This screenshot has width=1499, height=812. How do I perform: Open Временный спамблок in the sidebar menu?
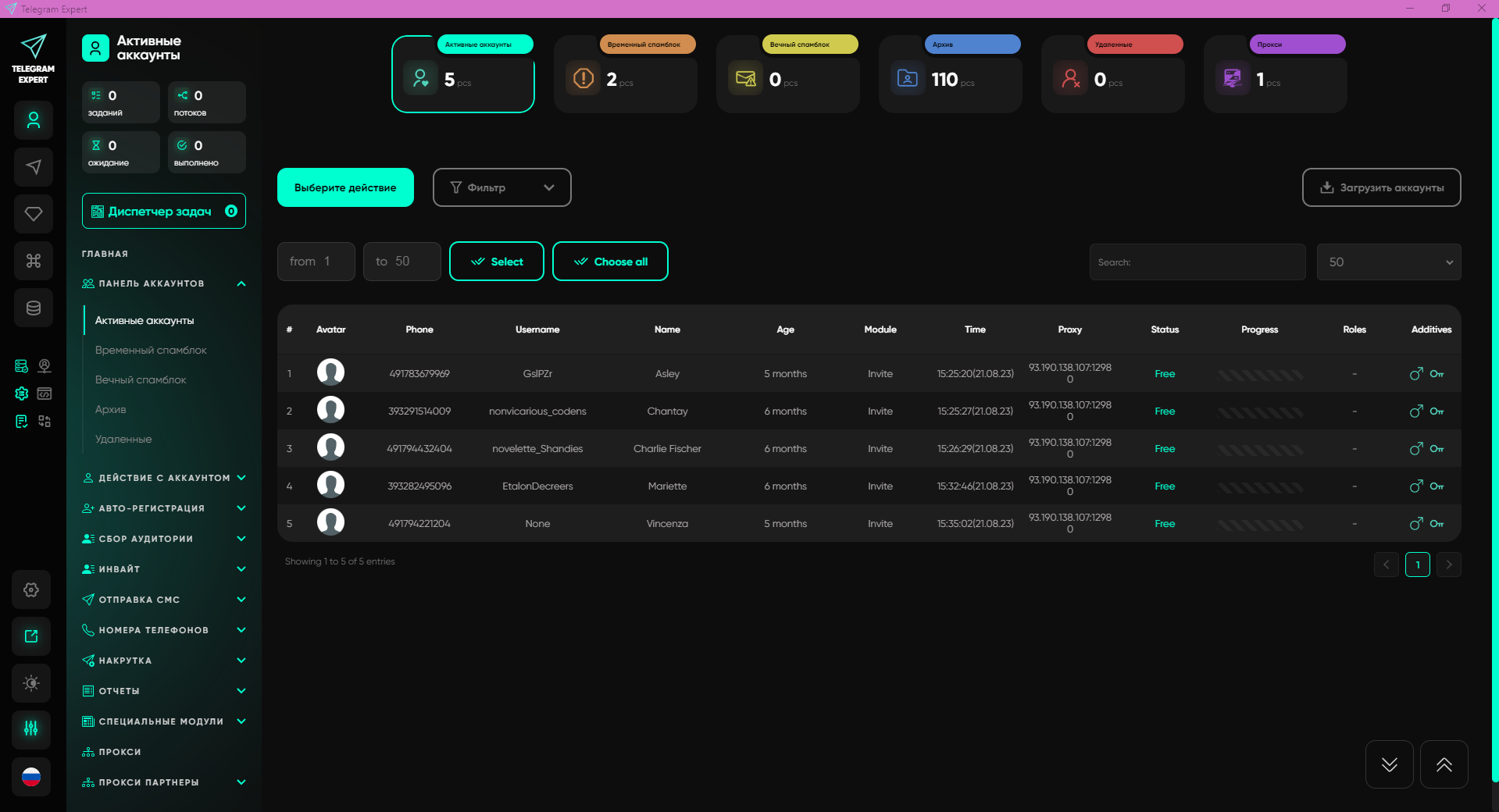151,351
